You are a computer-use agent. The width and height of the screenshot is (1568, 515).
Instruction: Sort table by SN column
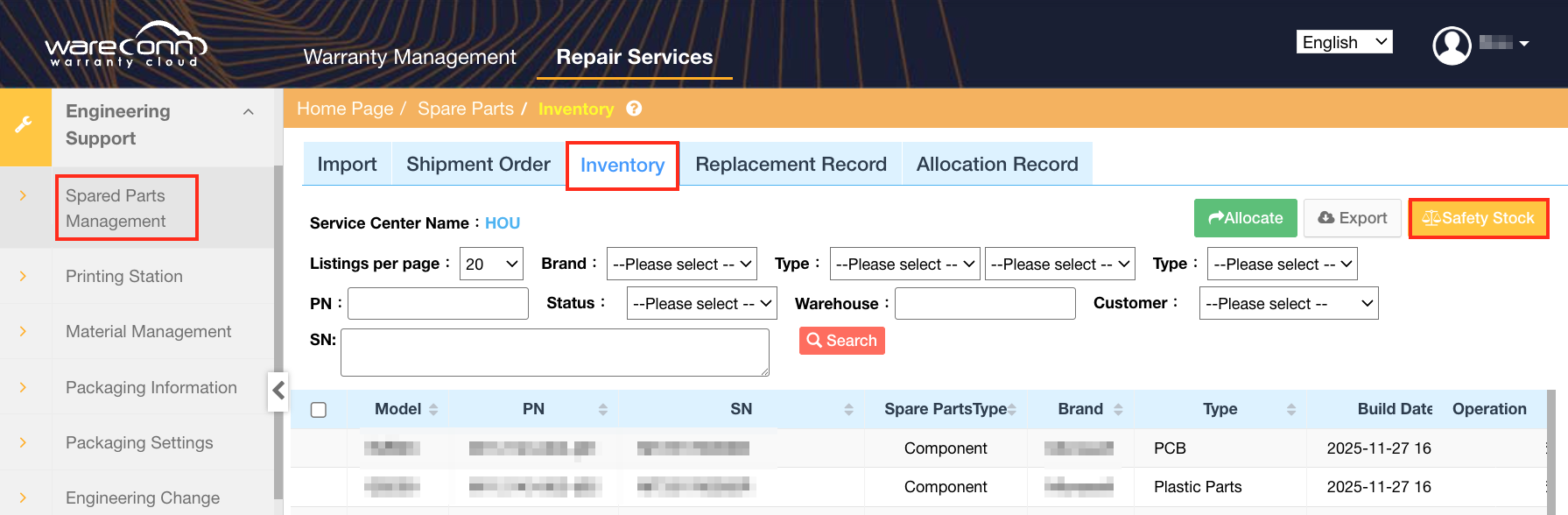(847, 410)
